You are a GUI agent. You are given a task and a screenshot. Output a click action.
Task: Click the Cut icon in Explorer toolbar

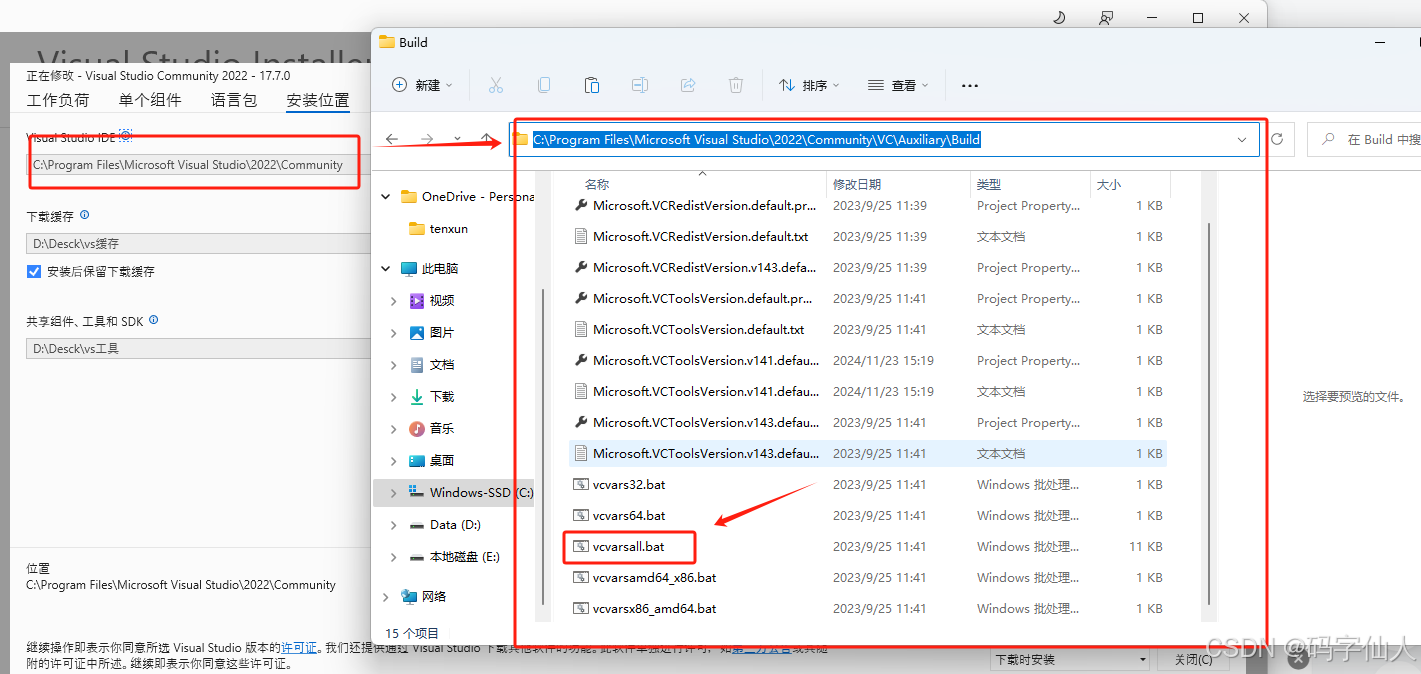pyautogui.click(x=495, y=85)
